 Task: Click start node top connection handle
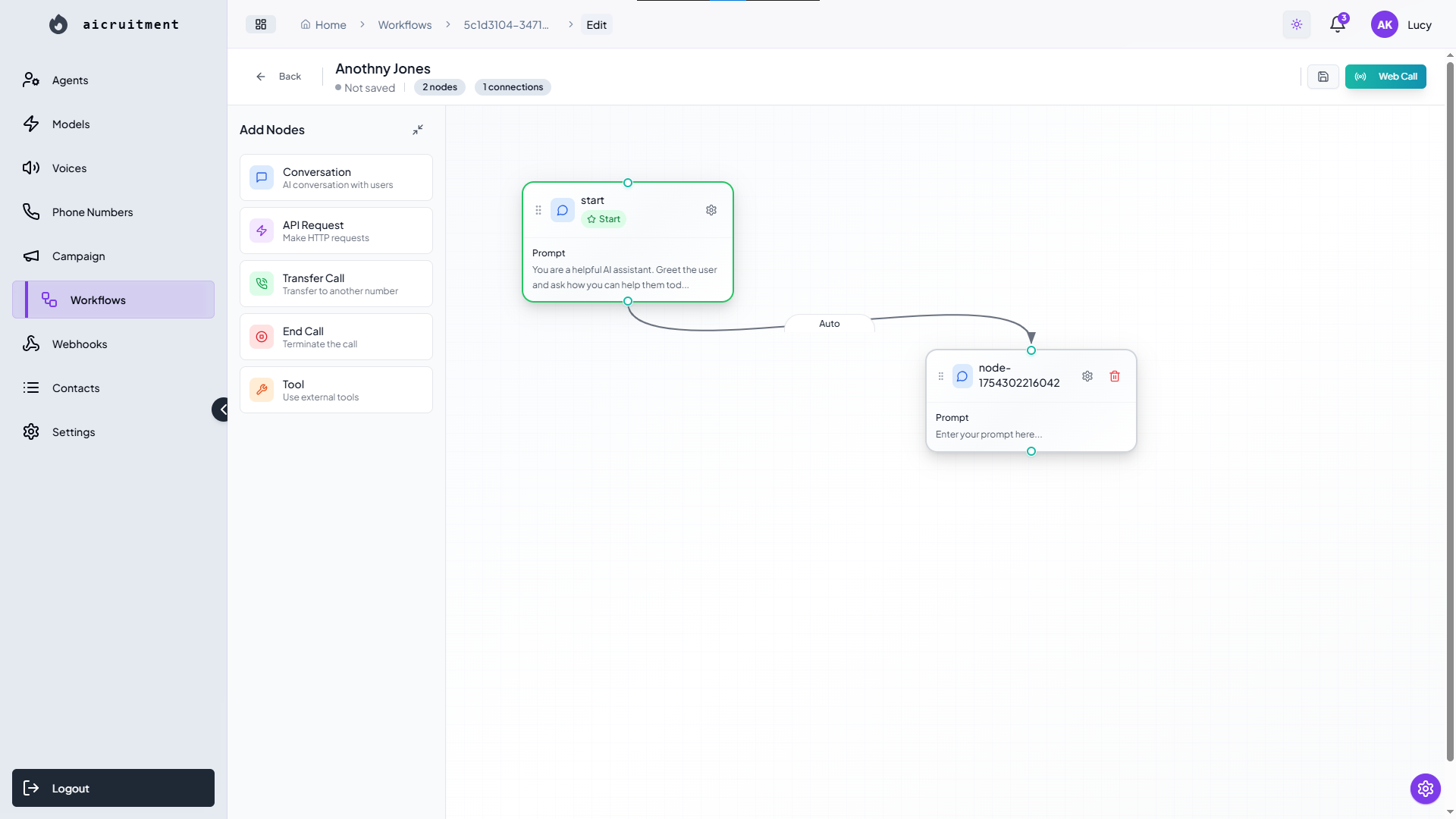pos(628,183)
